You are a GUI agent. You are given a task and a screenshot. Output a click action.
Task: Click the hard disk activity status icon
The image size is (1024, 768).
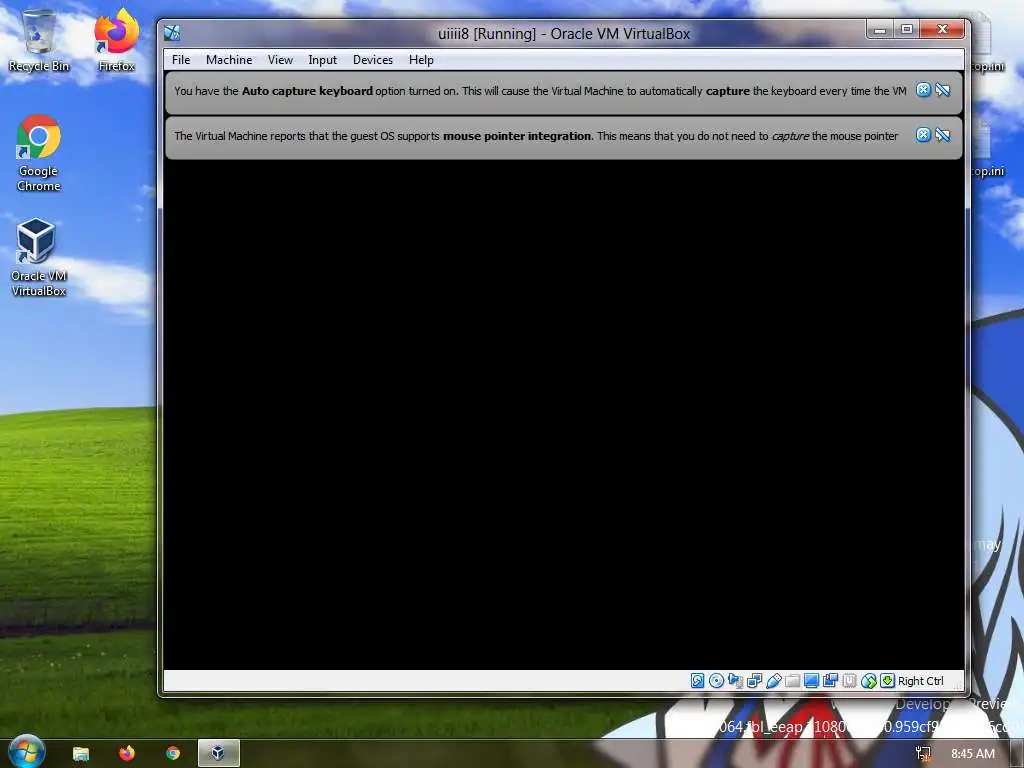(x=697, y=680)
